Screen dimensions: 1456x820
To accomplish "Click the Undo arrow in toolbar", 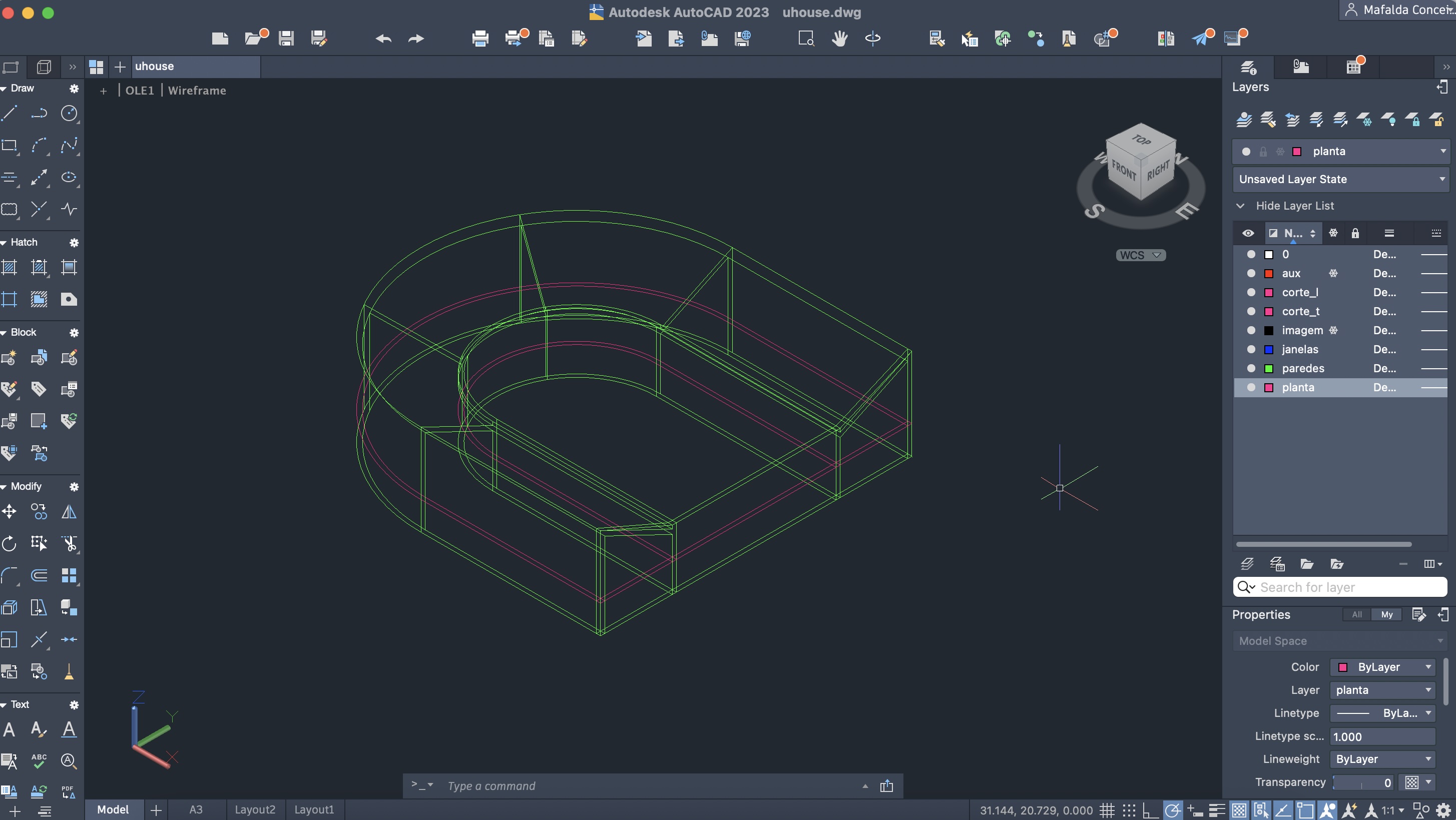I will (383, 39).
